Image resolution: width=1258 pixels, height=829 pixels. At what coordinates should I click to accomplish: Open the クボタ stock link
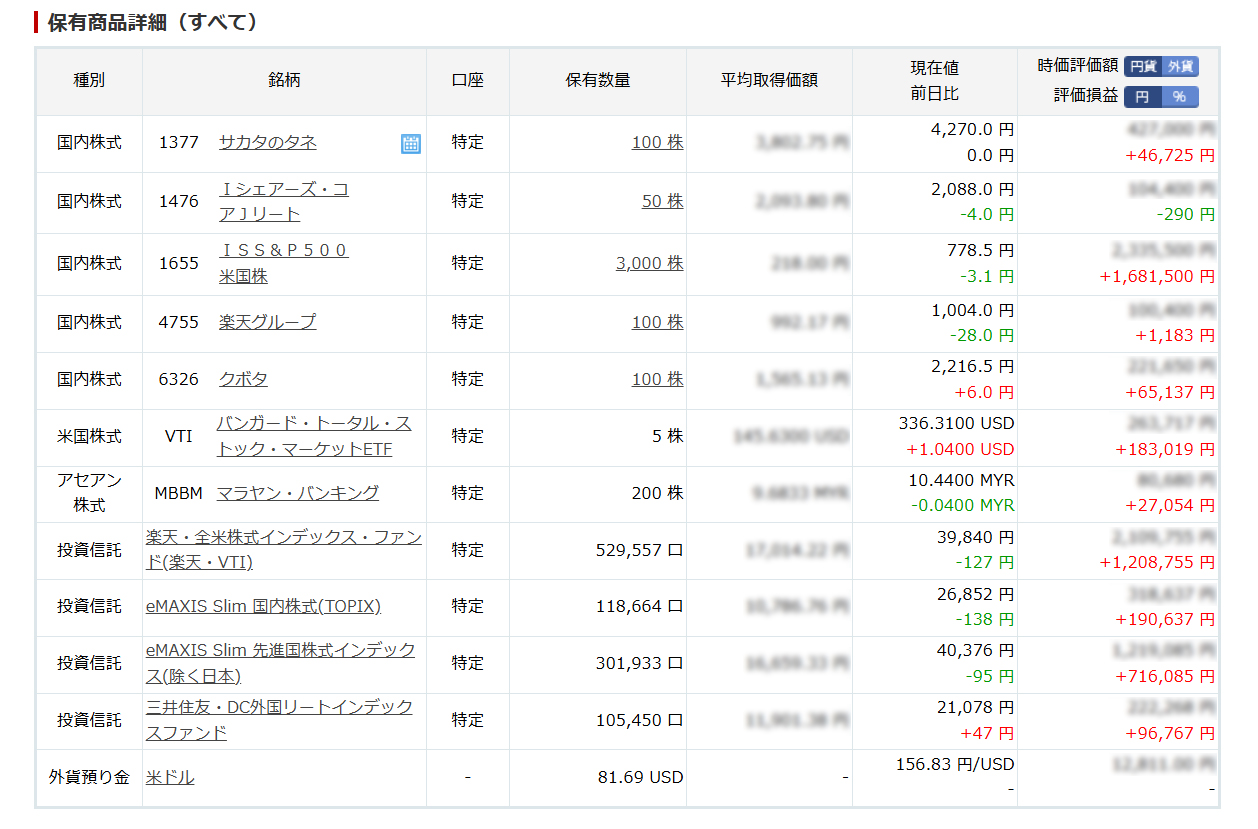pyautogui.click(x=243, y=379)
